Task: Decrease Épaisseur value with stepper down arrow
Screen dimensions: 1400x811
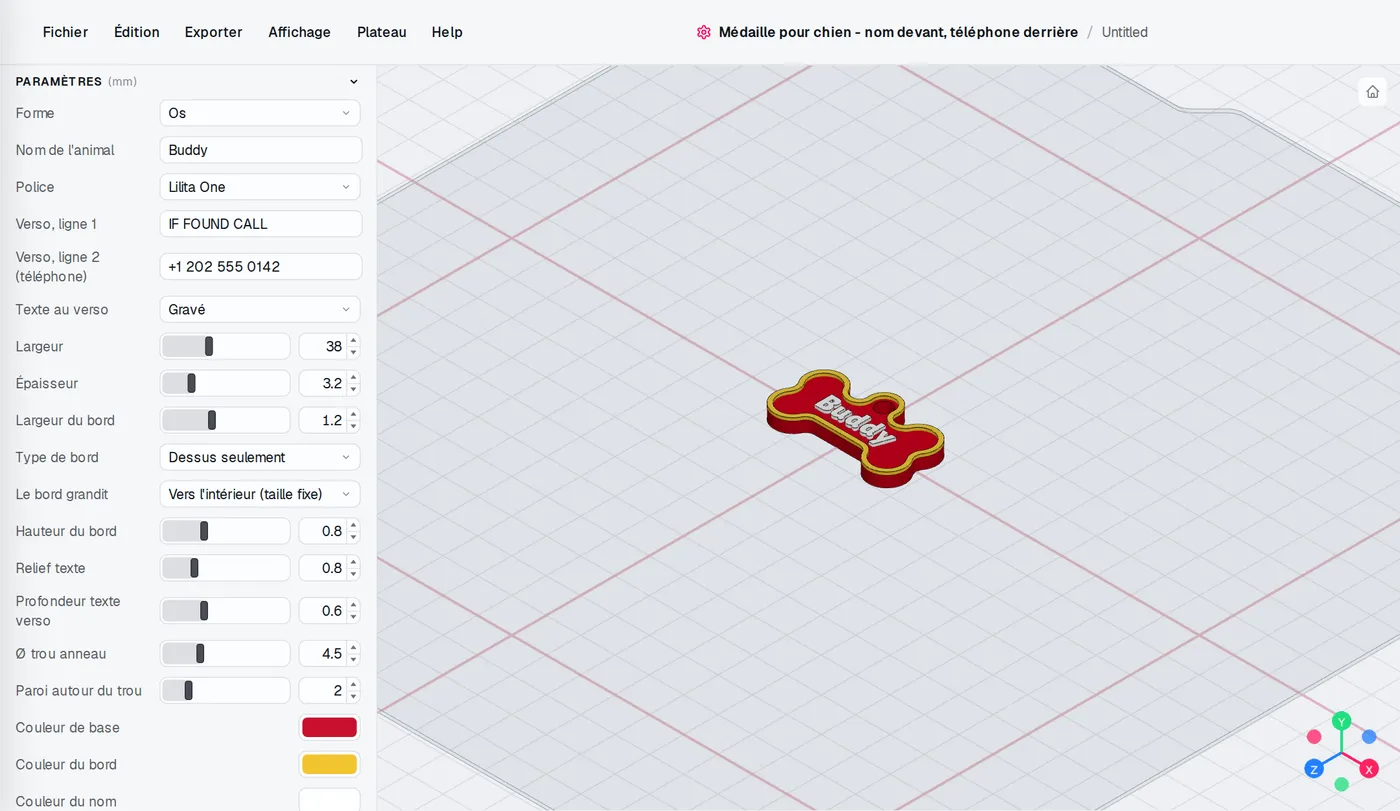Action: [x=353, y=389]
